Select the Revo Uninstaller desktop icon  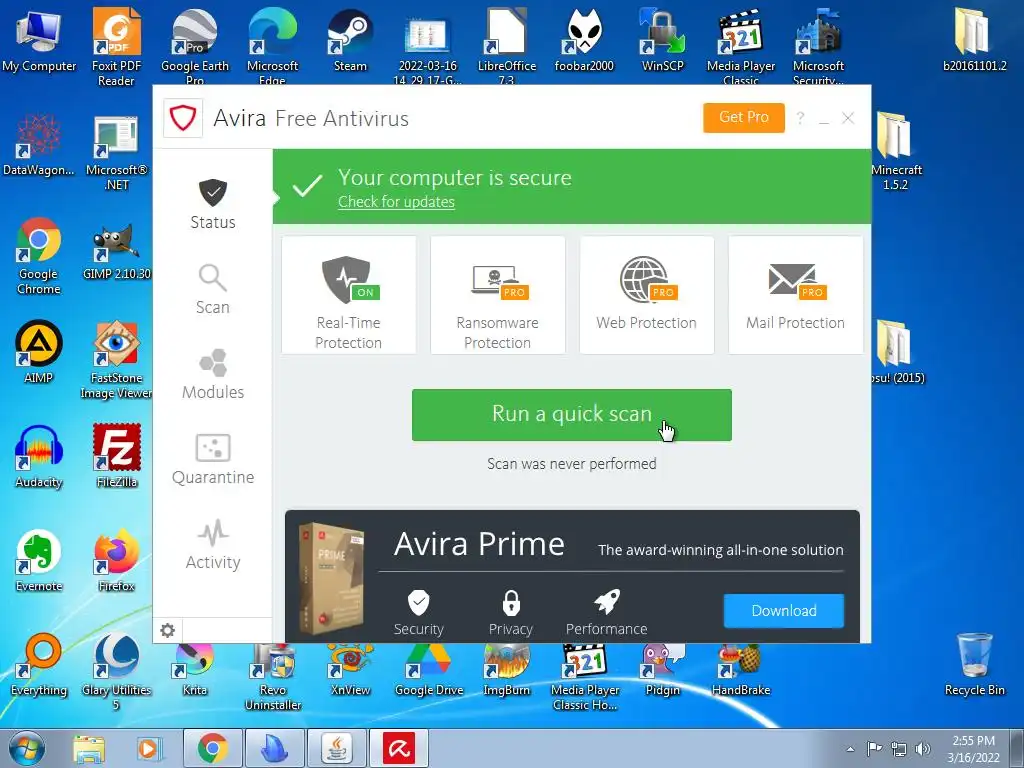pyautogui.click(x=272, y=678)
